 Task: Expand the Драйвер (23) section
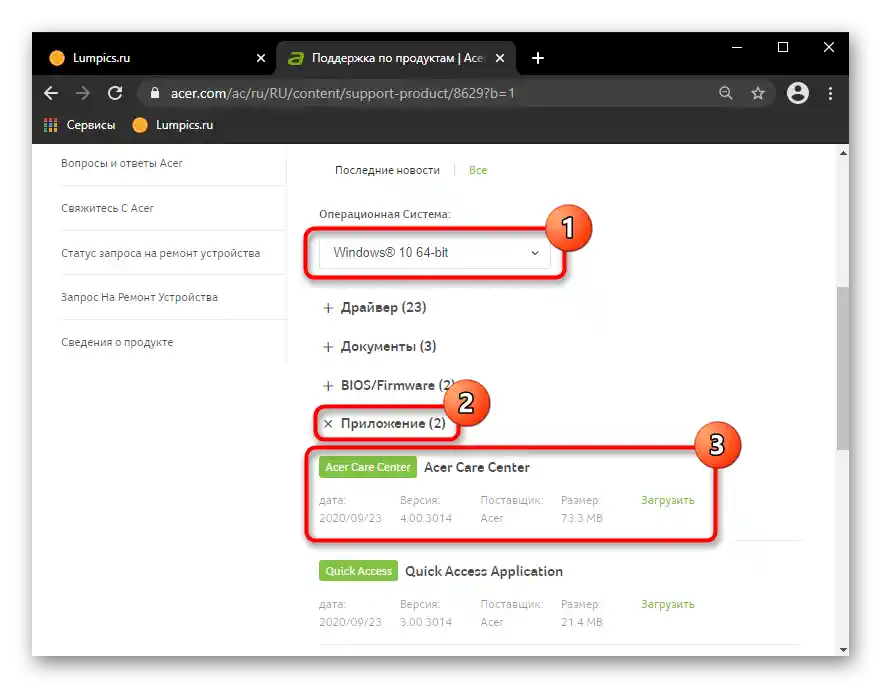375,307
